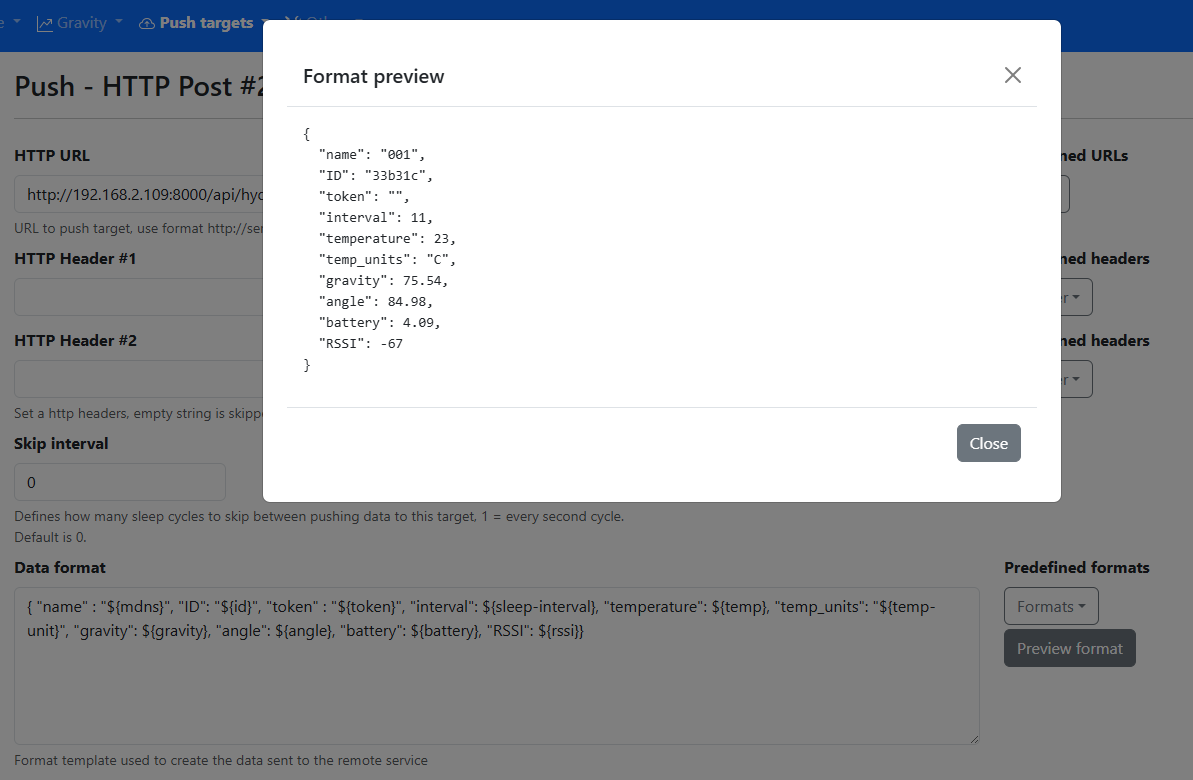Click the Format preview dialog title
Viewport: 1193px width, 780px height.
(x=373, y=76)
